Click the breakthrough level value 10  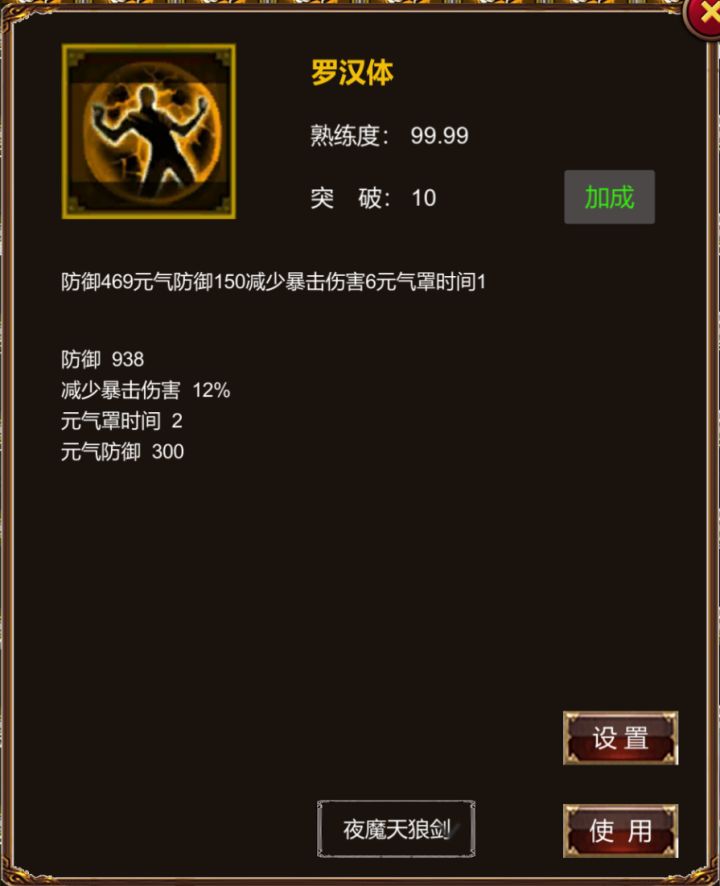(423, 198)
